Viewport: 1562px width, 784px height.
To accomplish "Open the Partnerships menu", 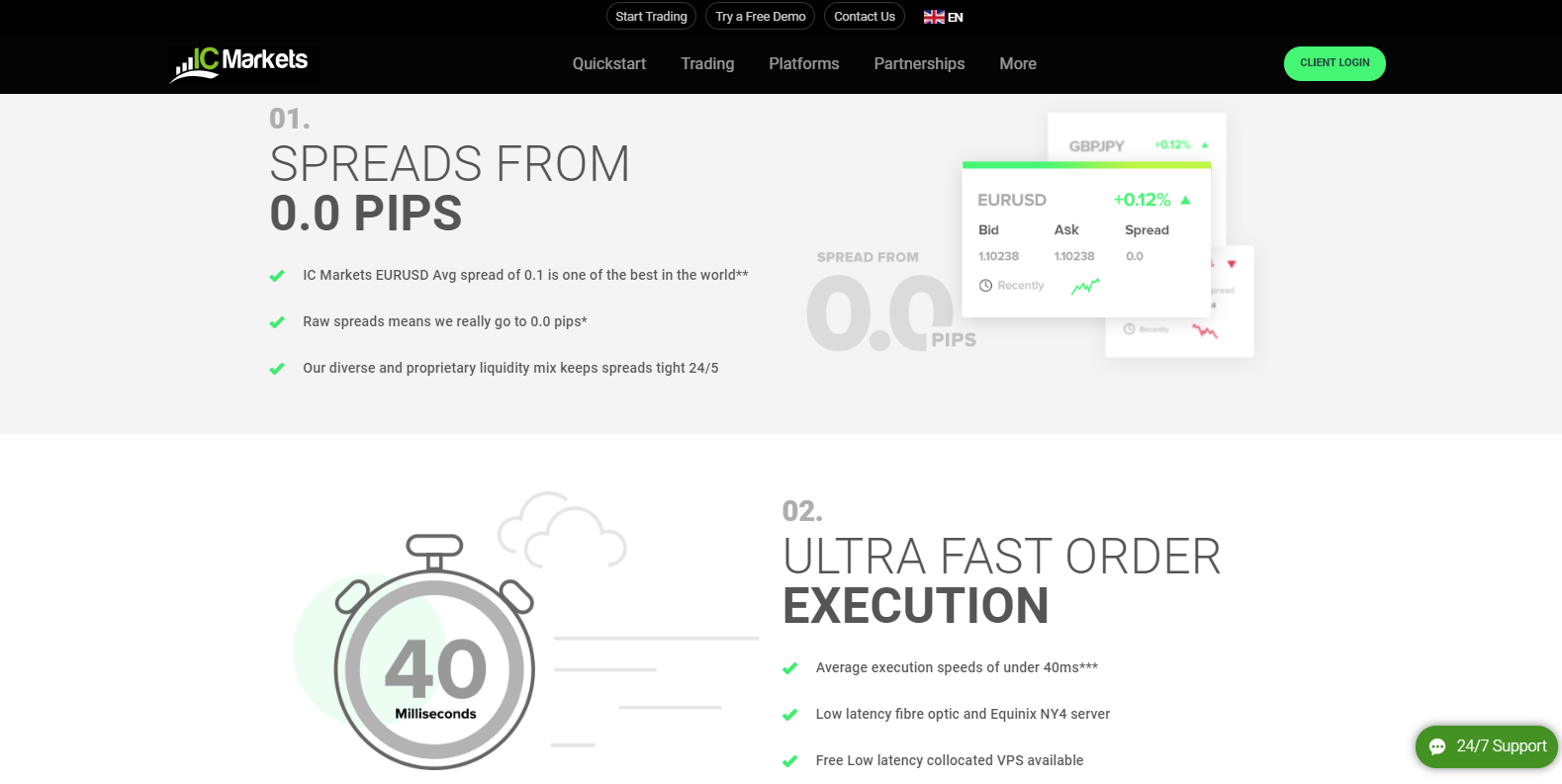I will 919,63.
